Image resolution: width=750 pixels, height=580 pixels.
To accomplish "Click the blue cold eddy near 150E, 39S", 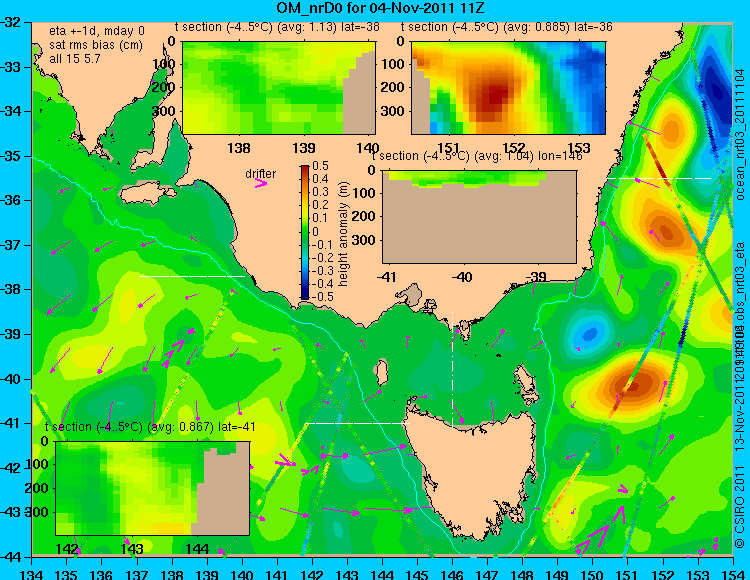I will point(590,333).
